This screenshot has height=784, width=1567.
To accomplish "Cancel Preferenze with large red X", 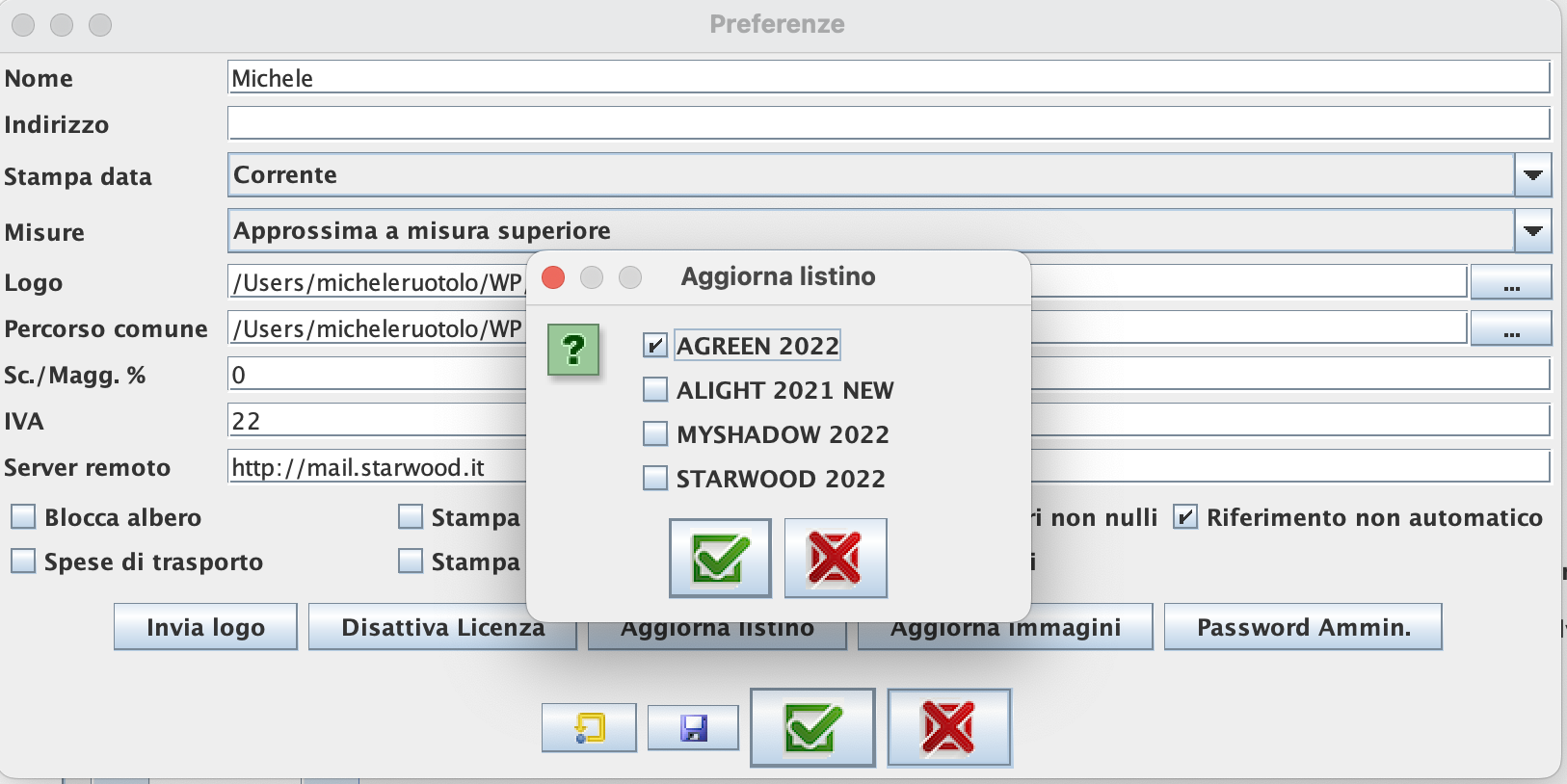I will click(x=948, y=727).
